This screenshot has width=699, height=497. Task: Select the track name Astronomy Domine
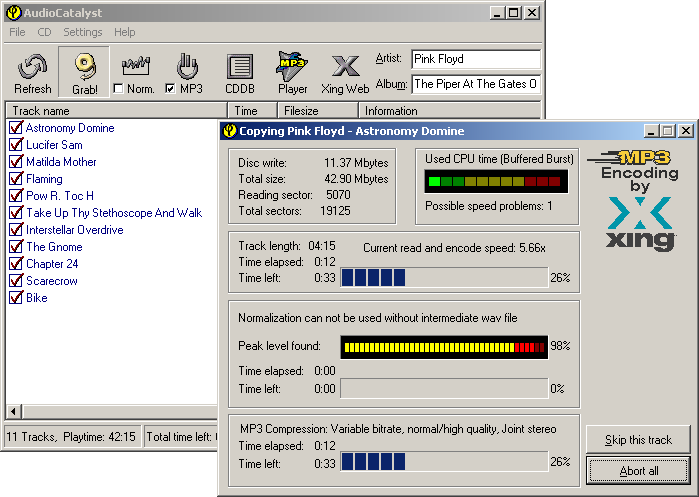[x=70, y=128]
